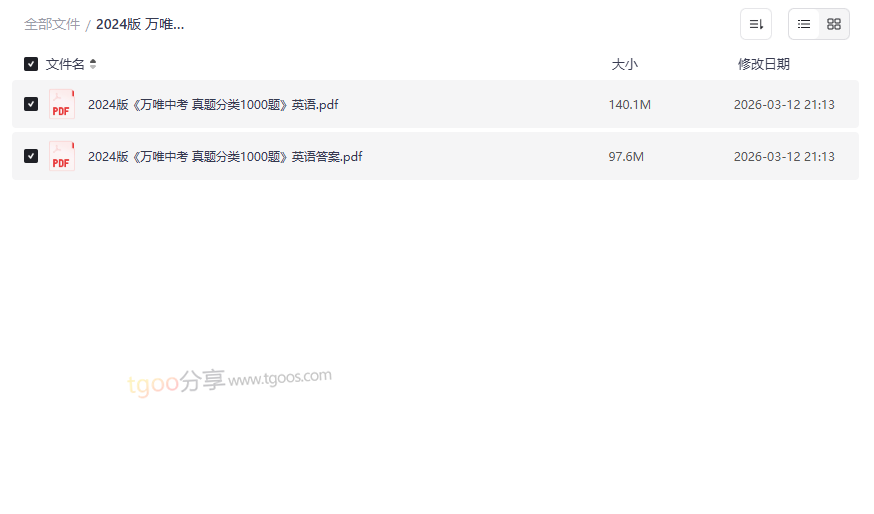Screen dimensions: 874x514
Task: Click the 修改日期 column header
Action: (x=764, y=64)
